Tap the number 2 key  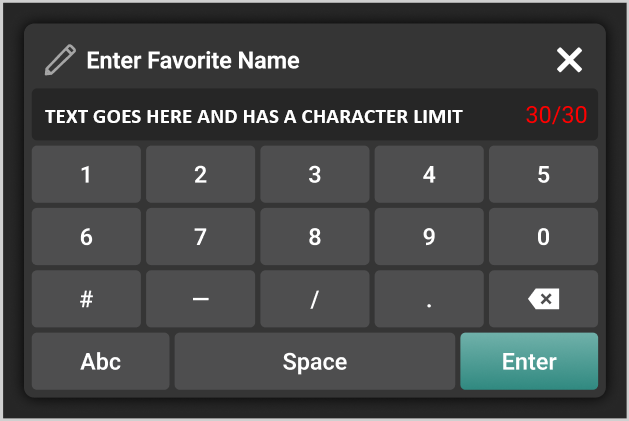click(200, 175)
